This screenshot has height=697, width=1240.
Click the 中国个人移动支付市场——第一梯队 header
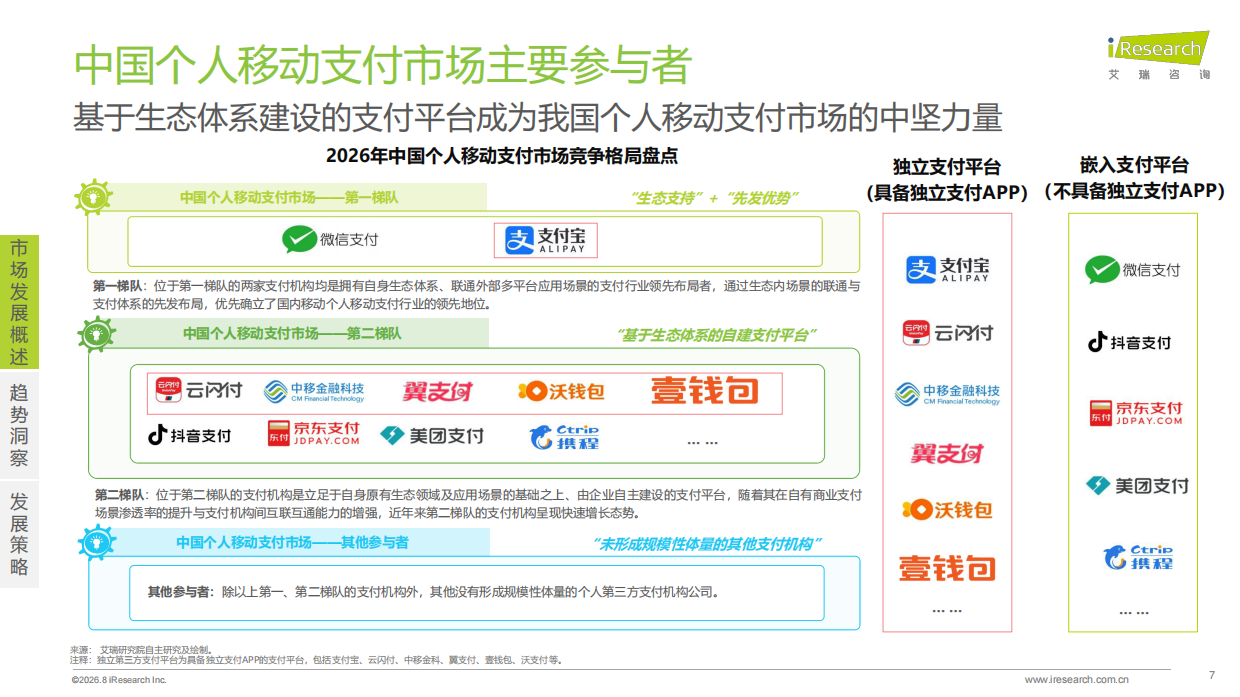pyautogui.click(x=289, y=197)
